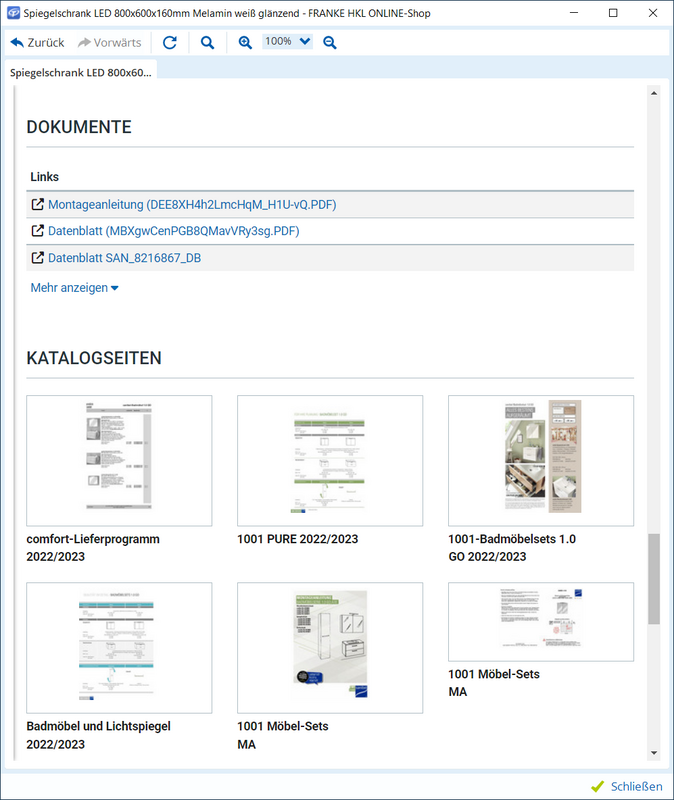The height and width of the screenshot is (800, 674).
Task: Expand Mehr anzeigen to show more links
Action: tap(75, 288)
